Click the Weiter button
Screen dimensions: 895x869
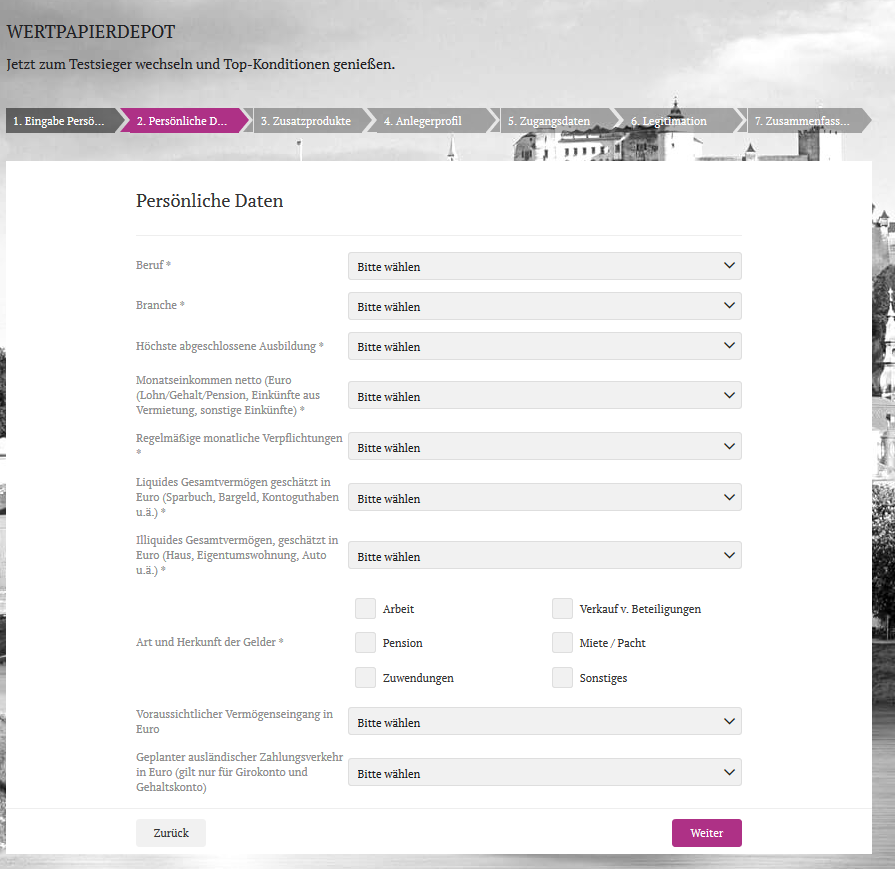click(706, 832)
